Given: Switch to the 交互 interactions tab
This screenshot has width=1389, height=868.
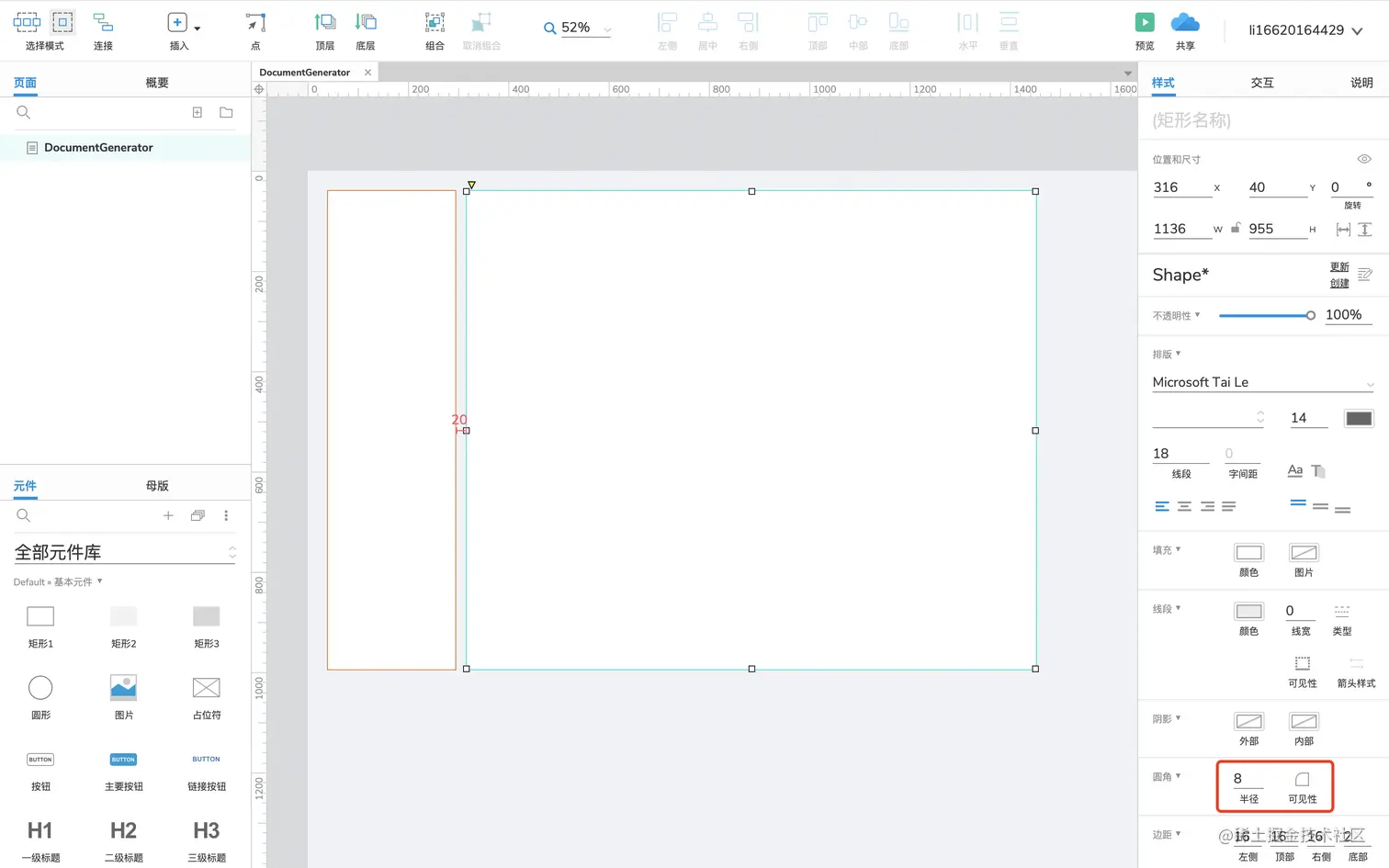Looking at the screenshot, I should pos(1262,83).
